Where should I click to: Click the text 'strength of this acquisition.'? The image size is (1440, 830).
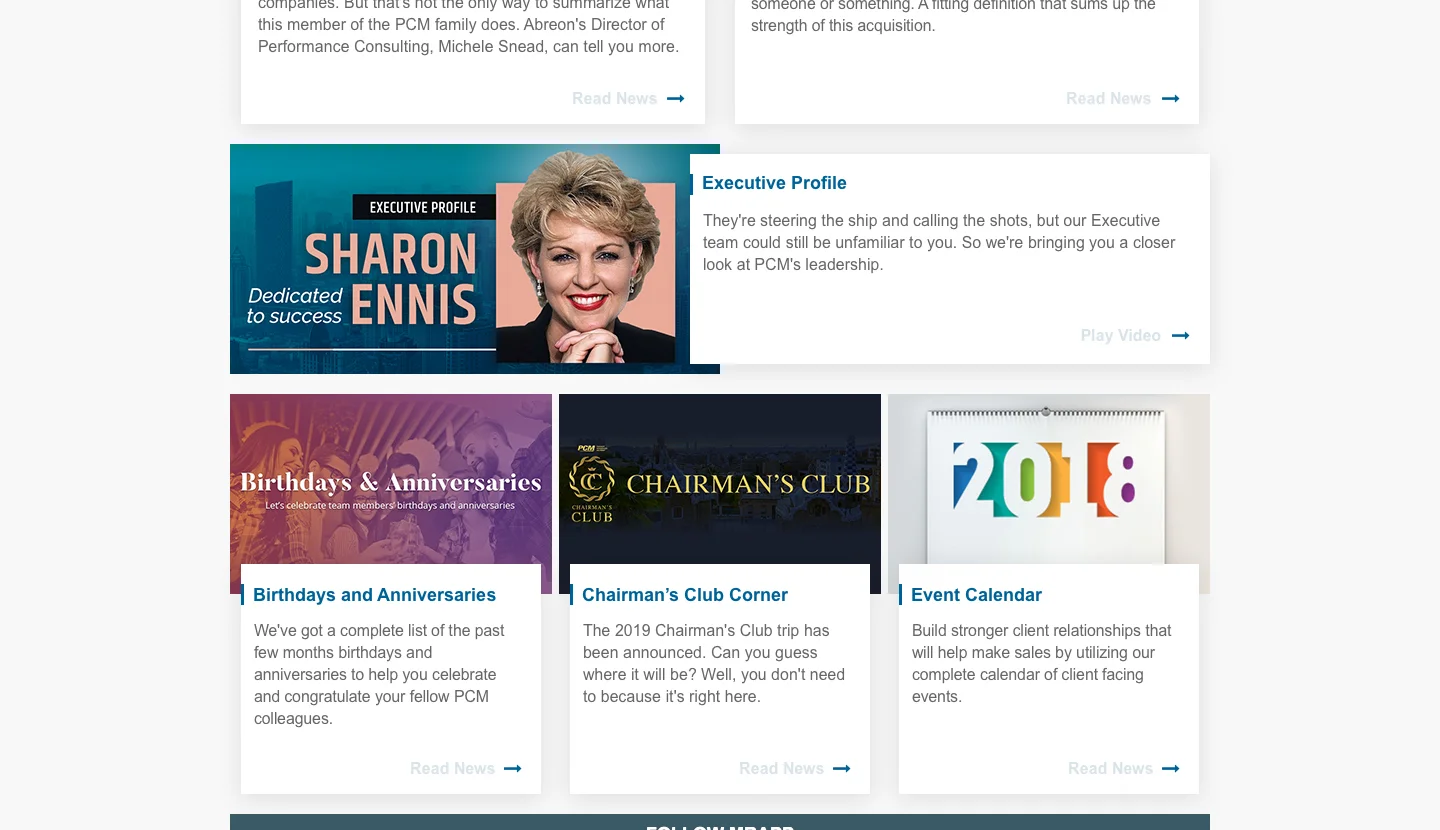(843, 26)
